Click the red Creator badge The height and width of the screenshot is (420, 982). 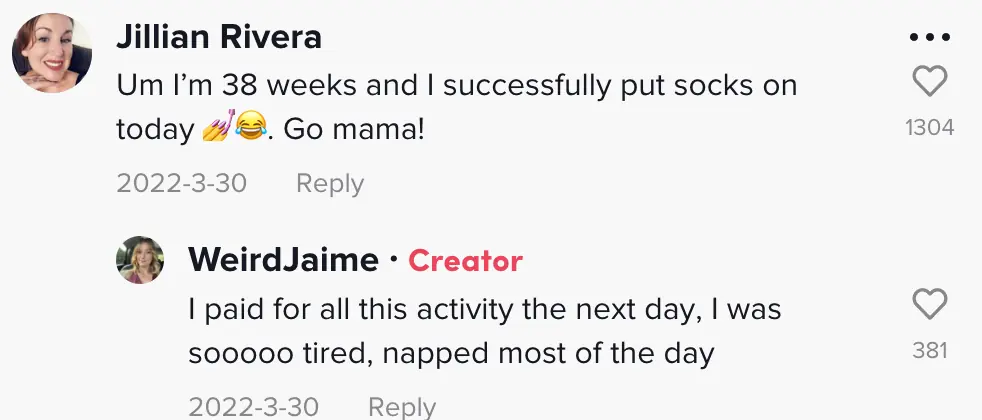(x=465, y=261)
